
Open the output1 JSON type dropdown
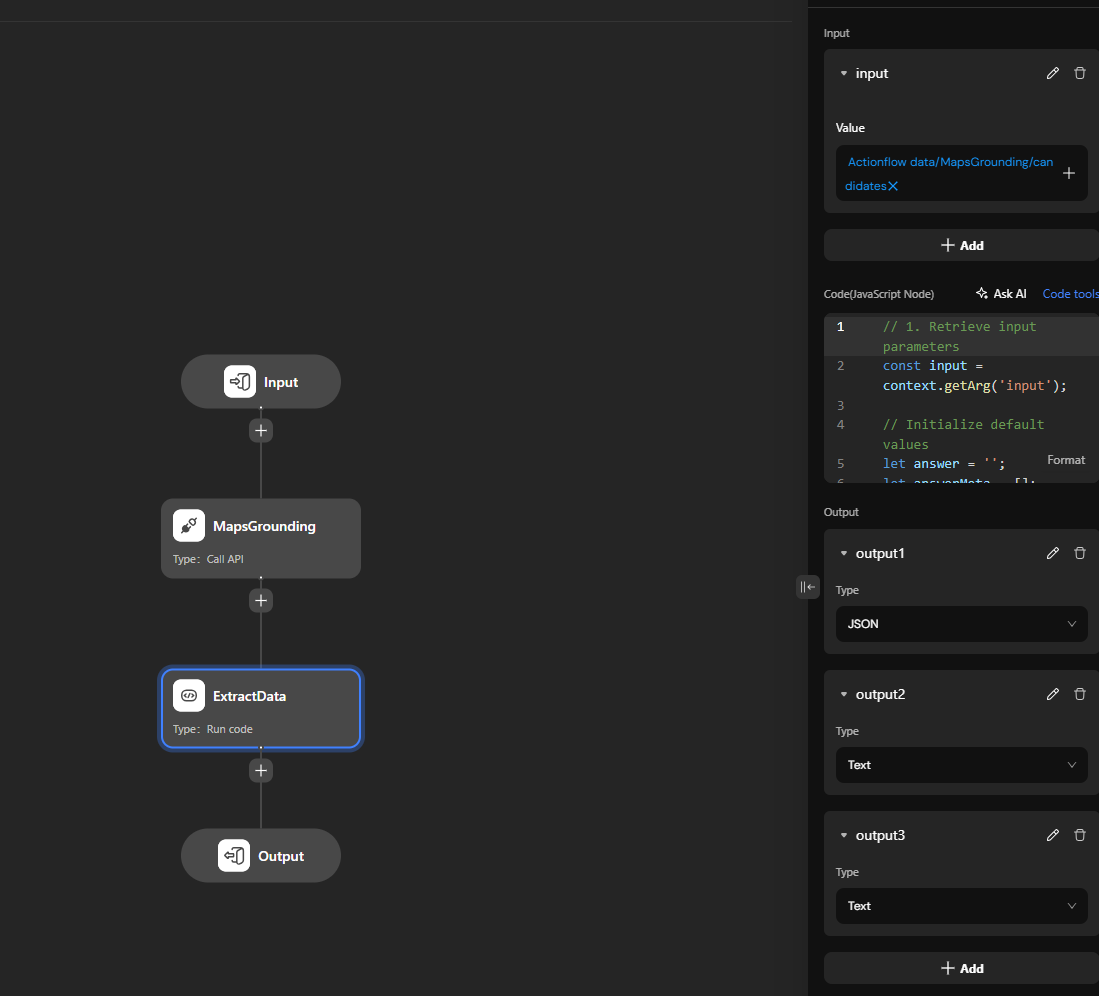960,624
